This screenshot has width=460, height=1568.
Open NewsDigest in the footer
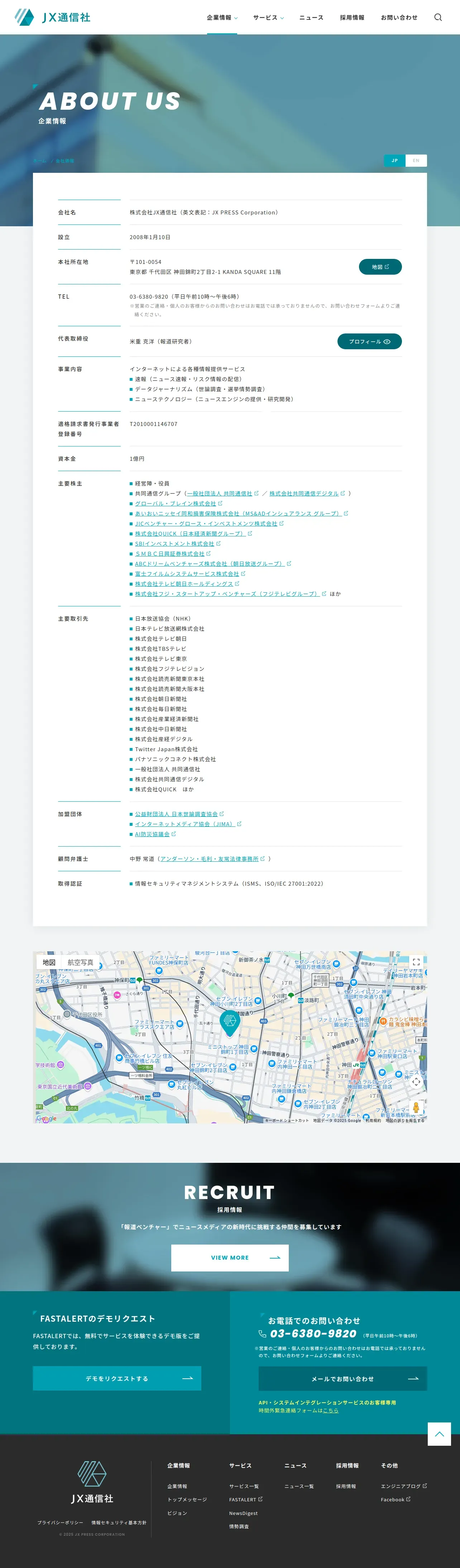pos(243,1513)
